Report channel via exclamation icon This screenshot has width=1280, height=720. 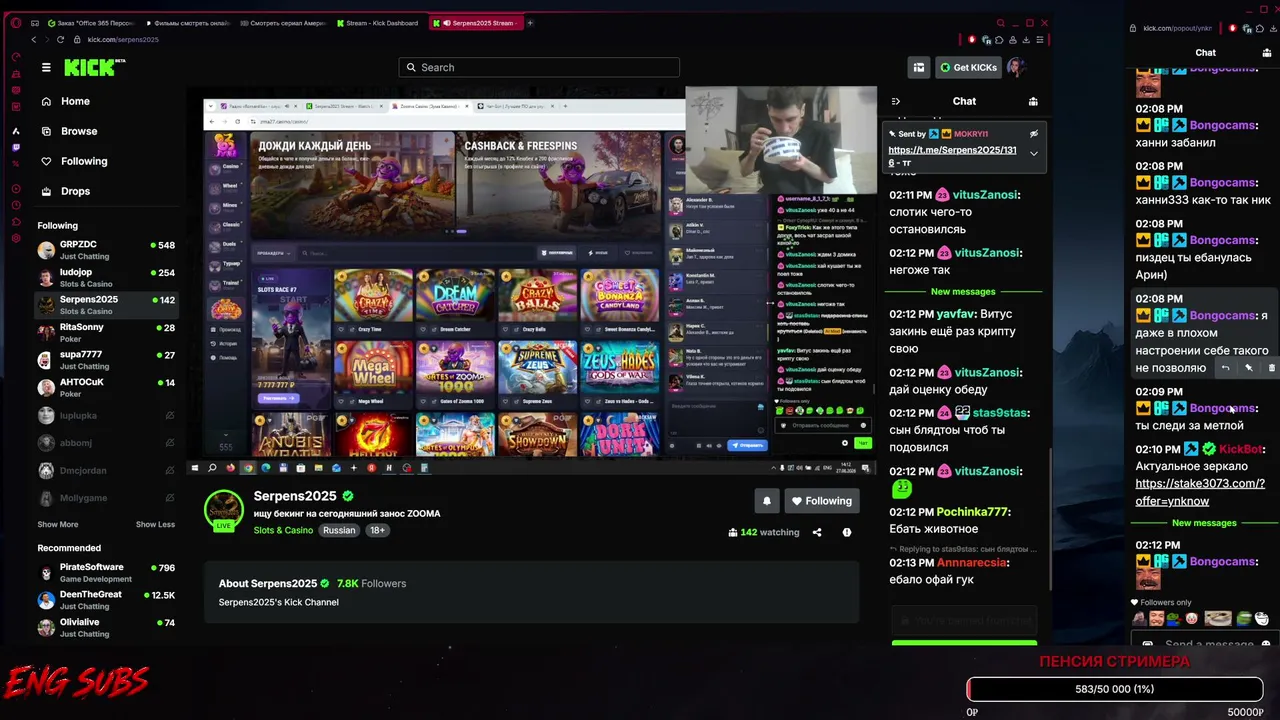[847, 532]
